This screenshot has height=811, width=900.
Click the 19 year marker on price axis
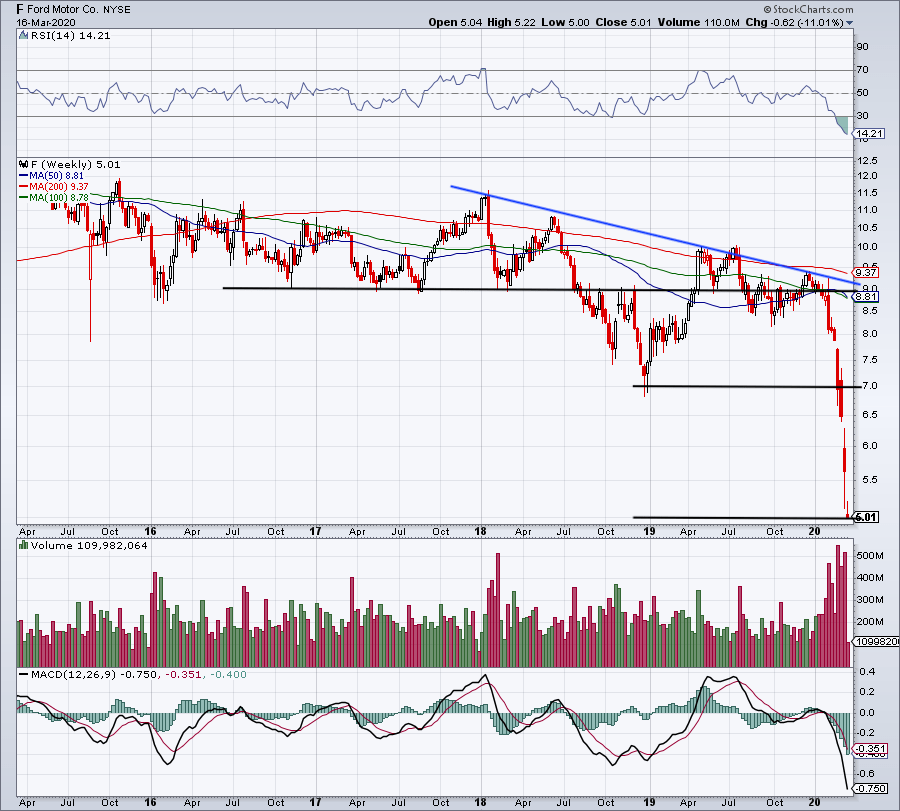[649, 531]
